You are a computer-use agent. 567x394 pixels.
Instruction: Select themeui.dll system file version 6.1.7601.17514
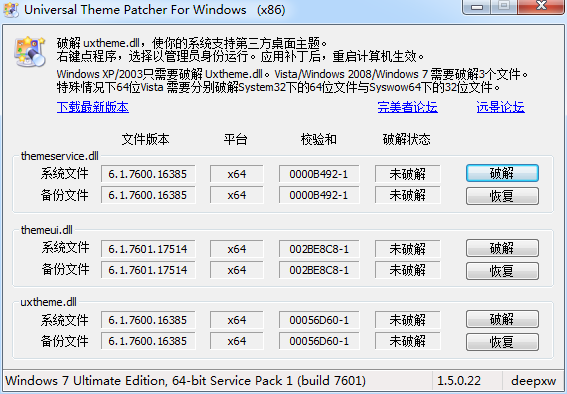(148, 249)
